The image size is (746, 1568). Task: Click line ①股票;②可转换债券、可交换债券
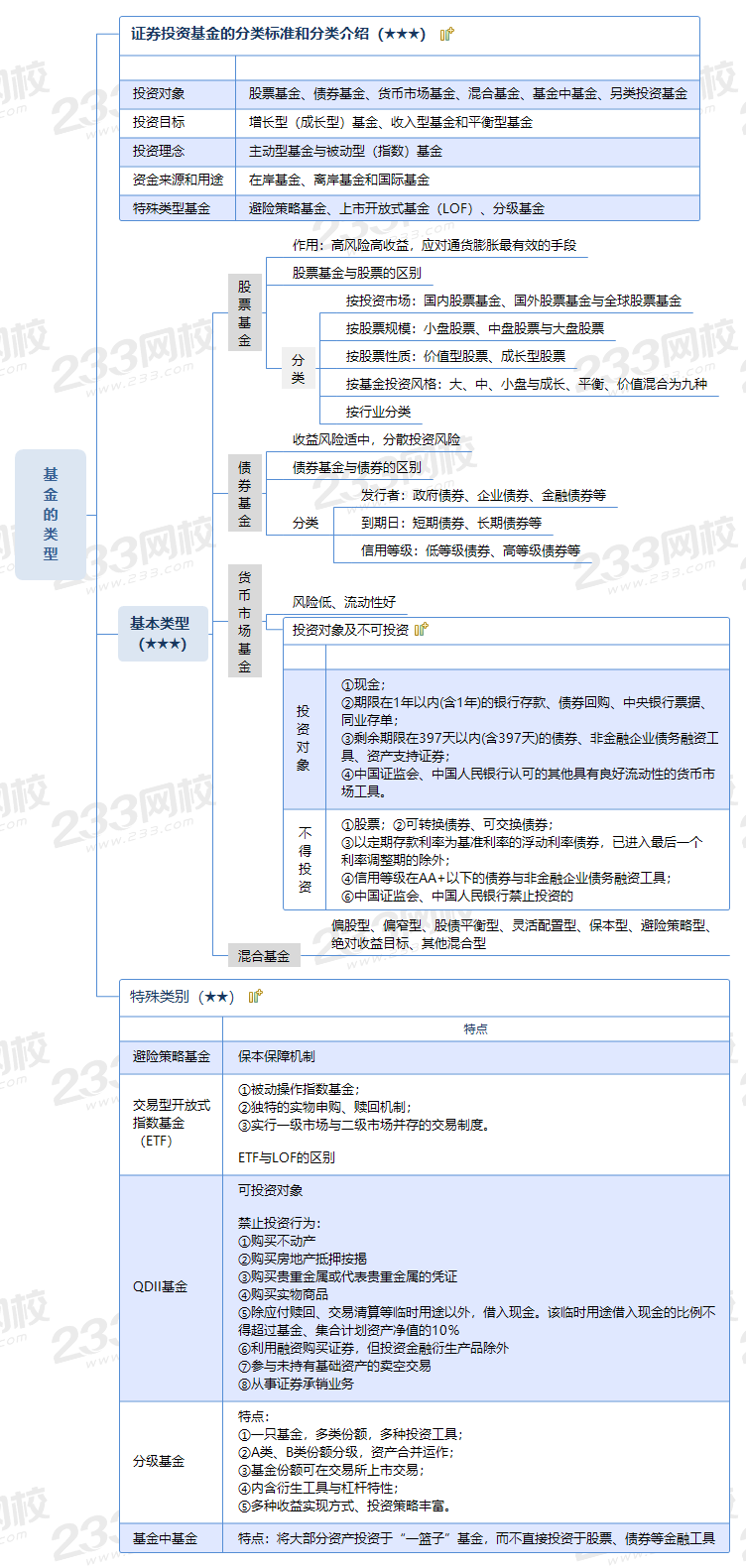tap(447, 824)
